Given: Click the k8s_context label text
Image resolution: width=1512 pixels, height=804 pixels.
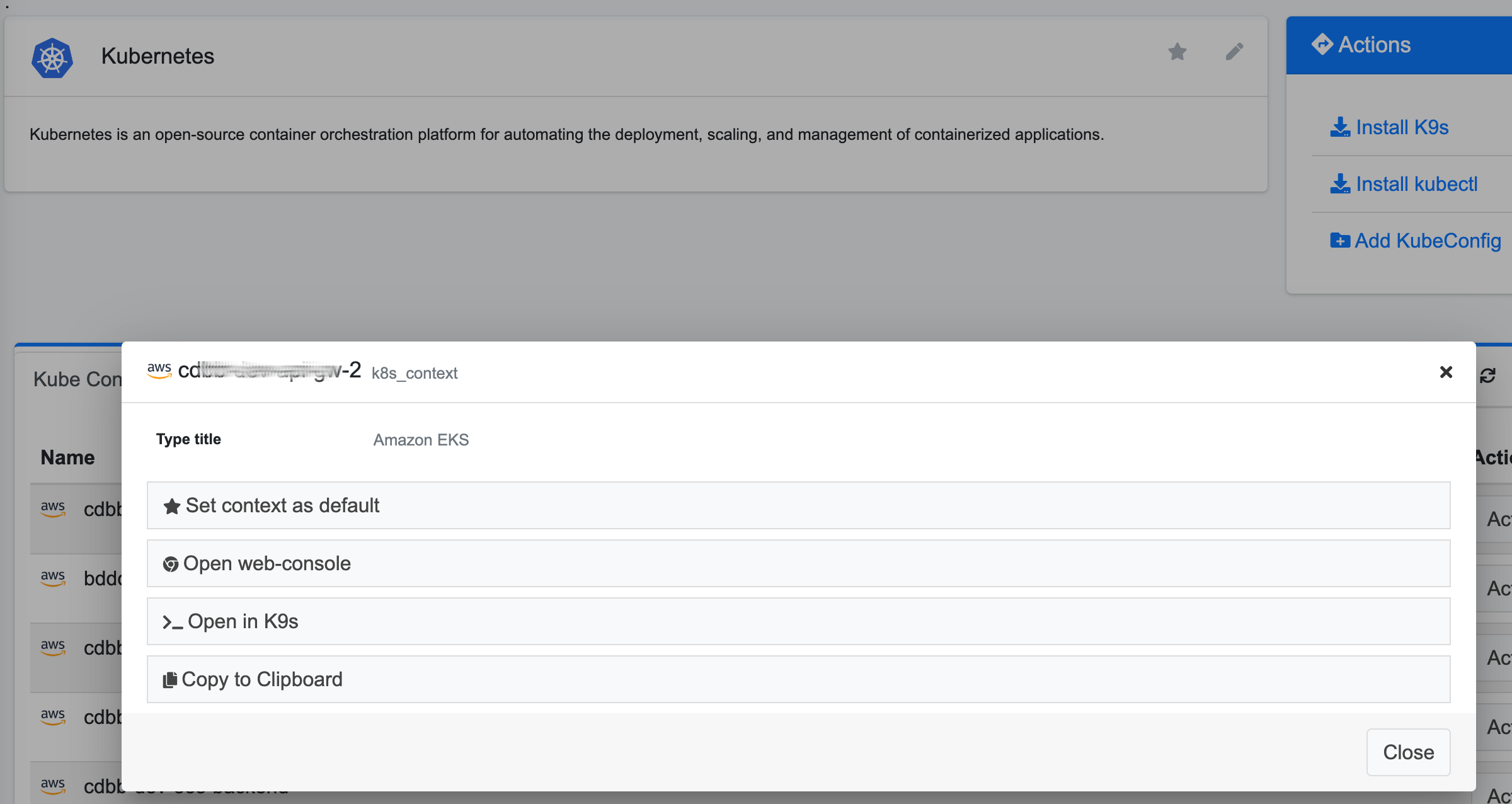Looking at the screenshot, I should (x=414, y=374).
